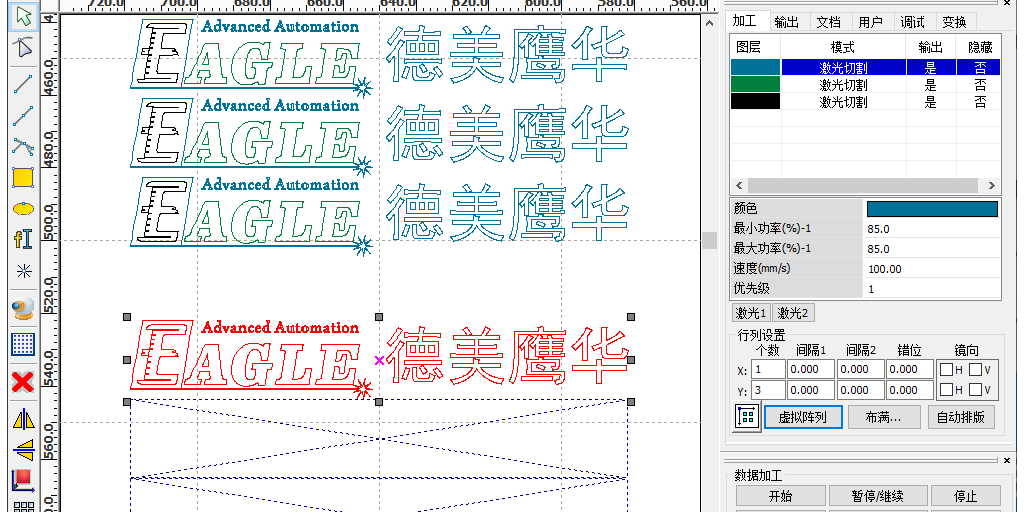Viewport: 1024px width, 512px height.
Task: Click canvas vertical scrollbar up arrow
Action: pos(710,22)
